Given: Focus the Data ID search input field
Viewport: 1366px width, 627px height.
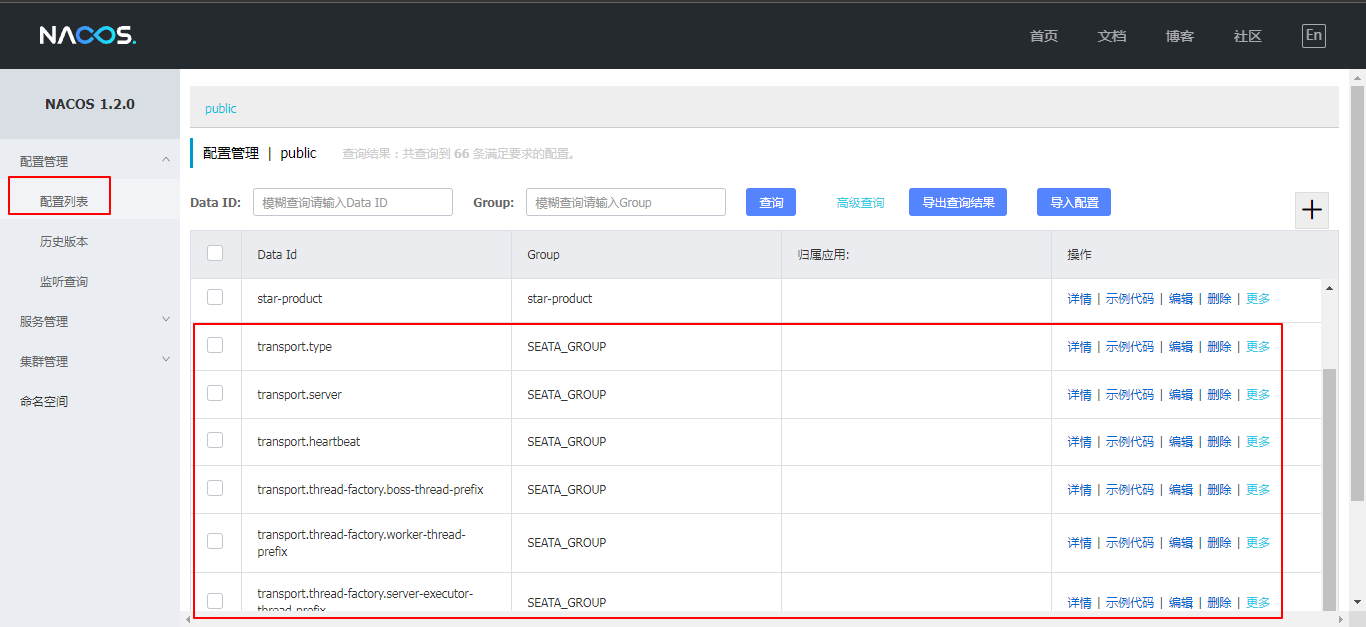Looking at the screenshot, I should tap(352, 202).
